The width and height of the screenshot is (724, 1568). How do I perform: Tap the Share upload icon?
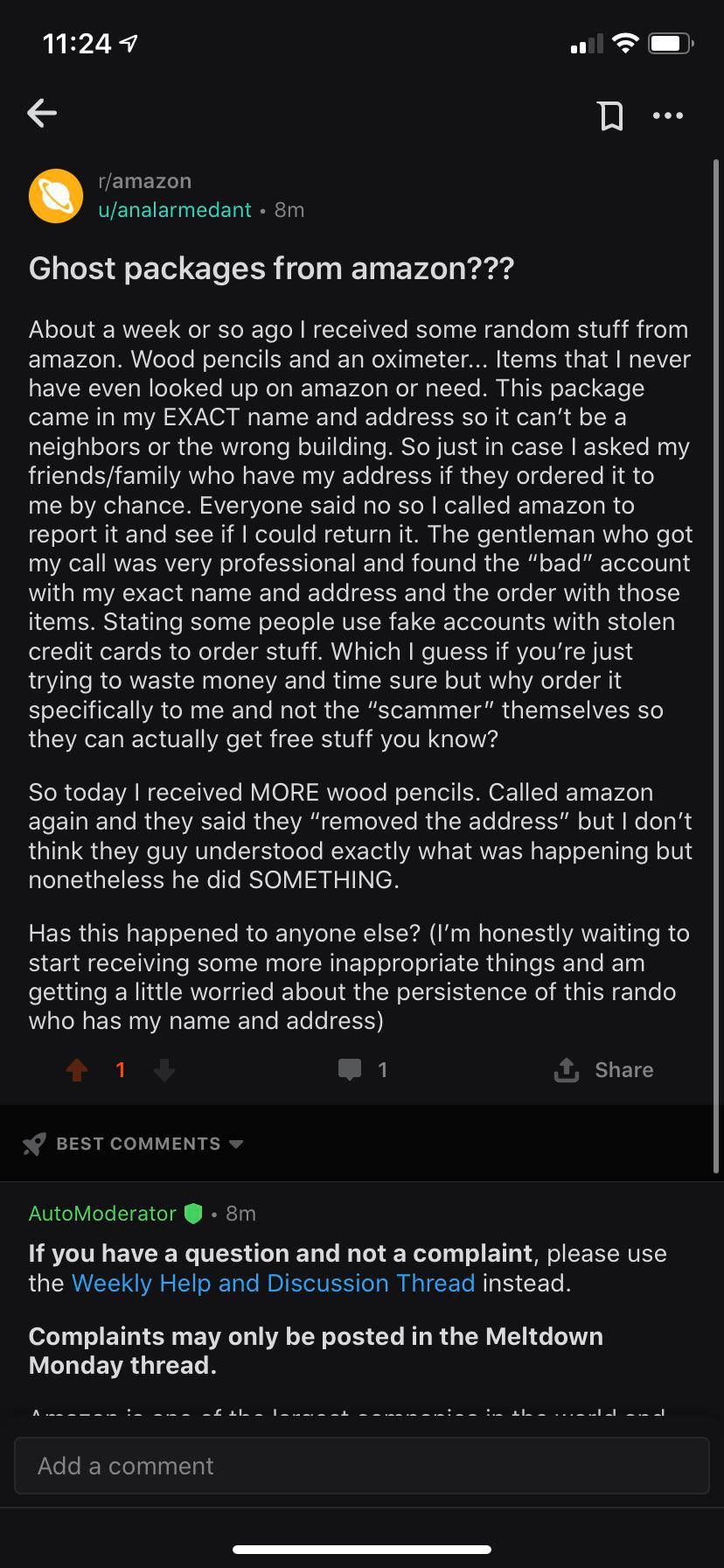567,1069
